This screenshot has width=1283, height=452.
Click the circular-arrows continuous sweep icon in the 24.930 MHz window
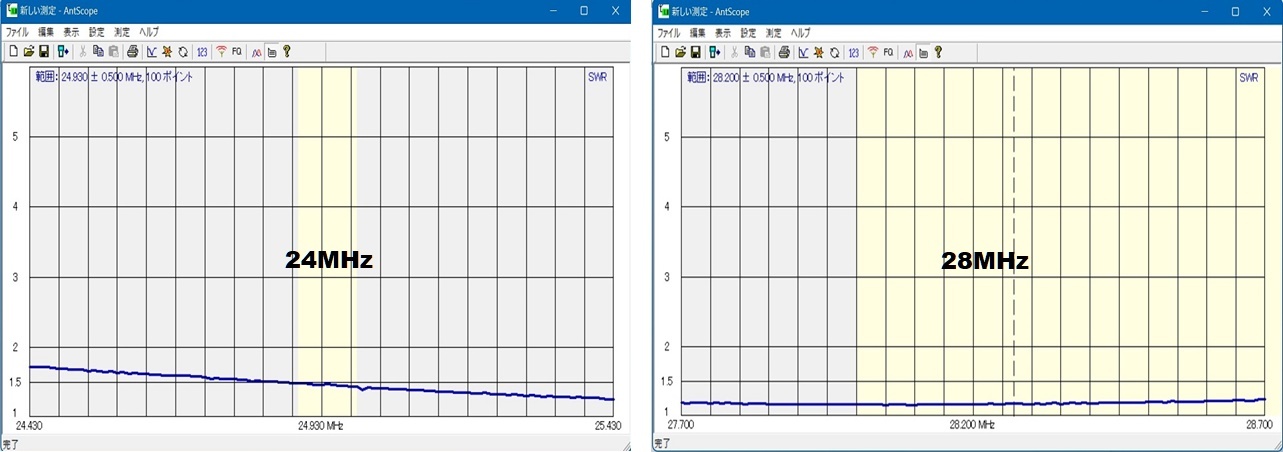point(183,51)
